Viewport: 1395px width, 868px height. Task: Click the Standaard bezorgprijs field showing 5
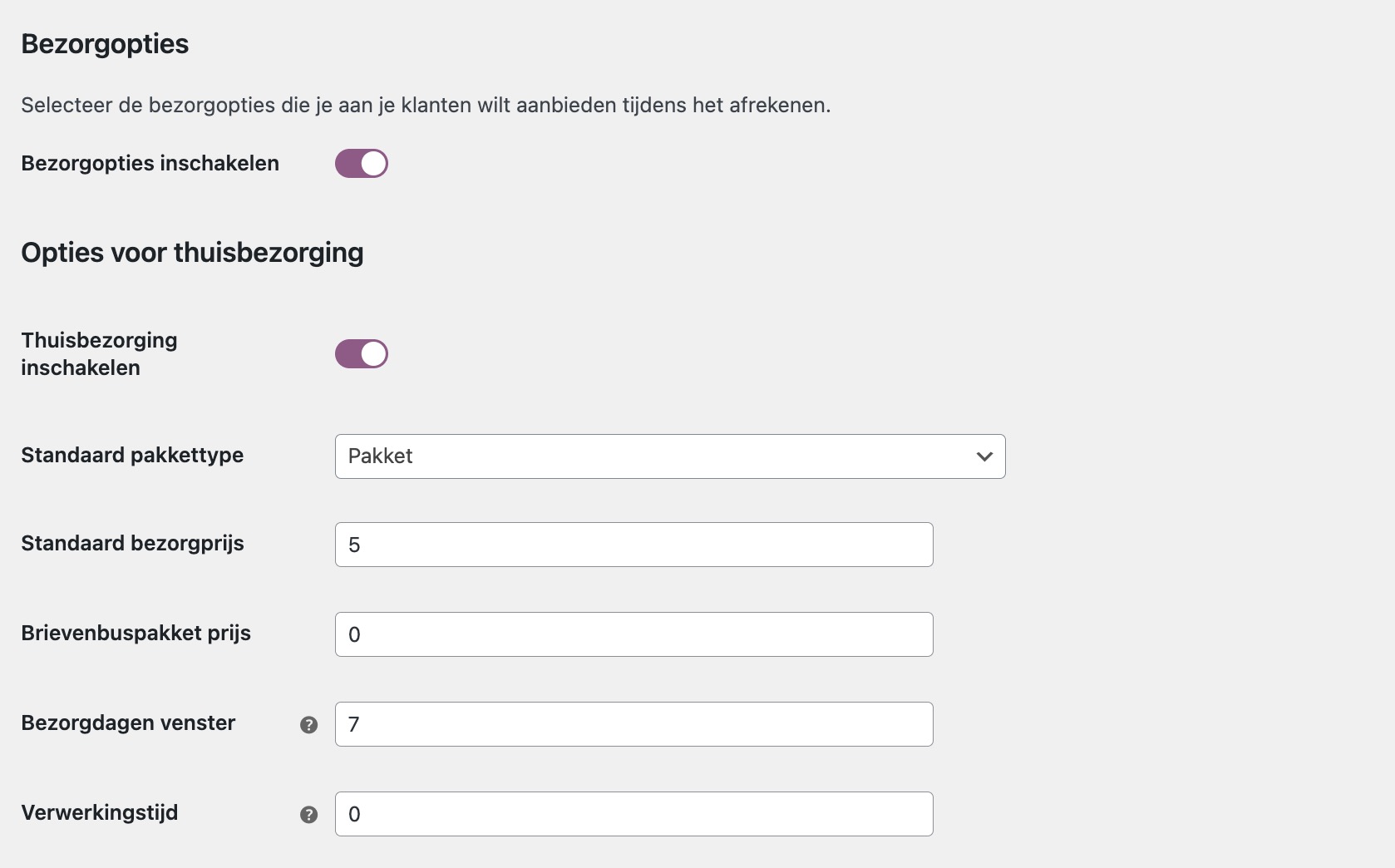633,545
